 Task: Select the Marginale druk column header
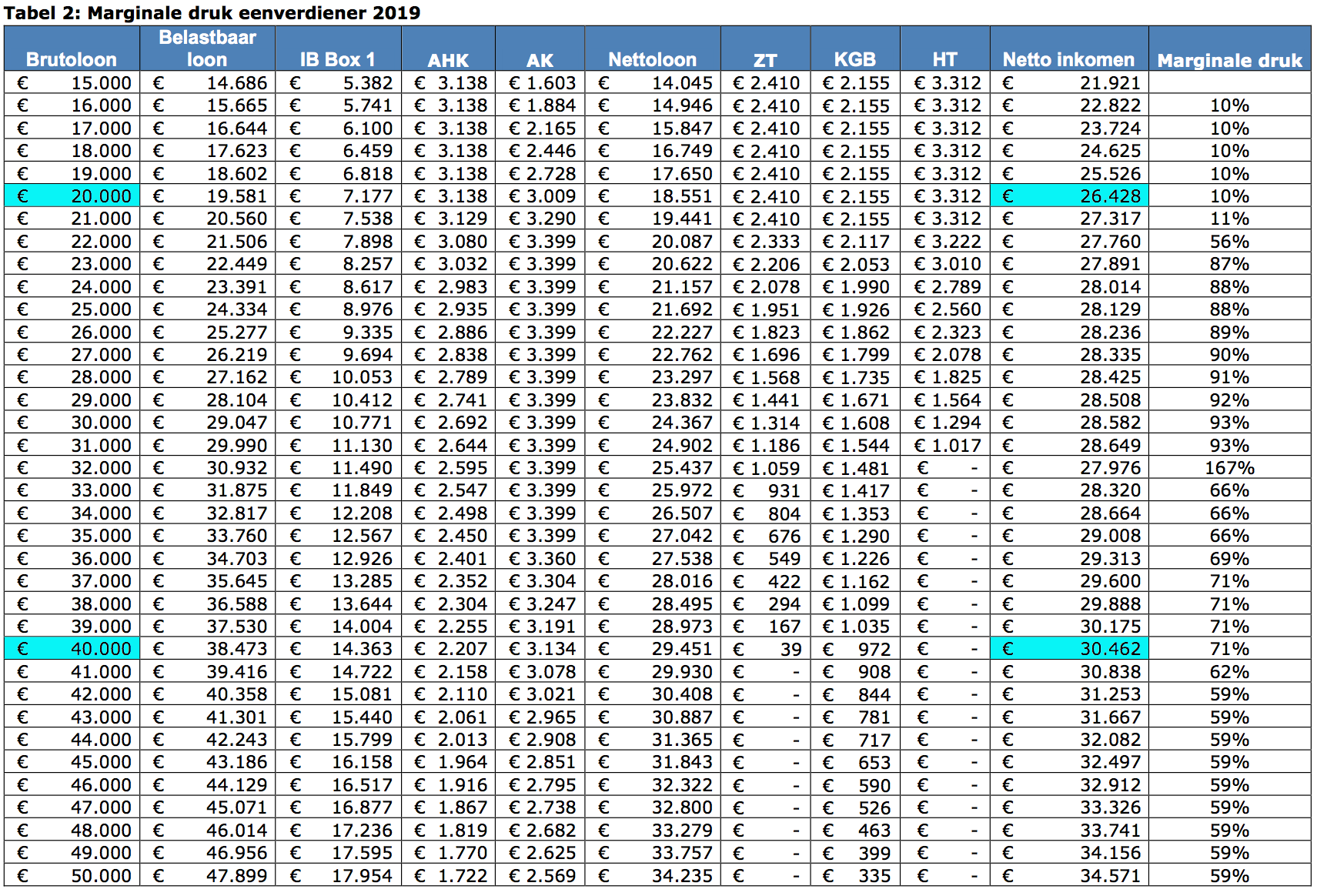click(x=1229, y=60)
